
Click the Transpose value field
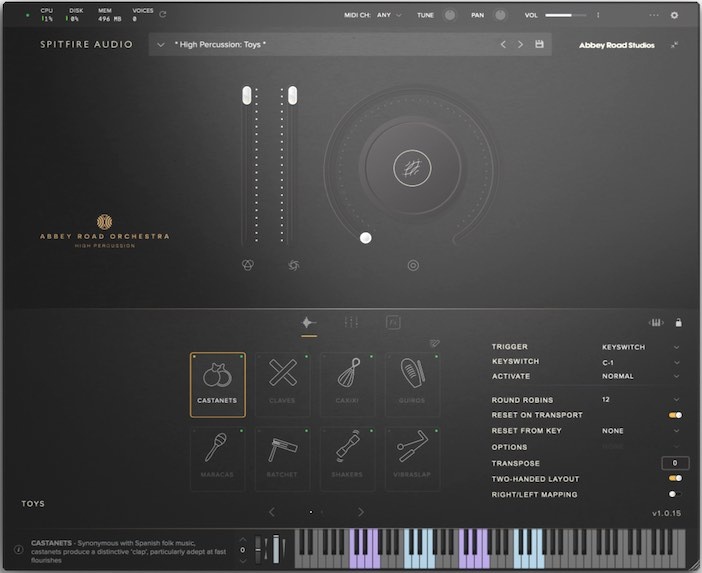(675, 463)
